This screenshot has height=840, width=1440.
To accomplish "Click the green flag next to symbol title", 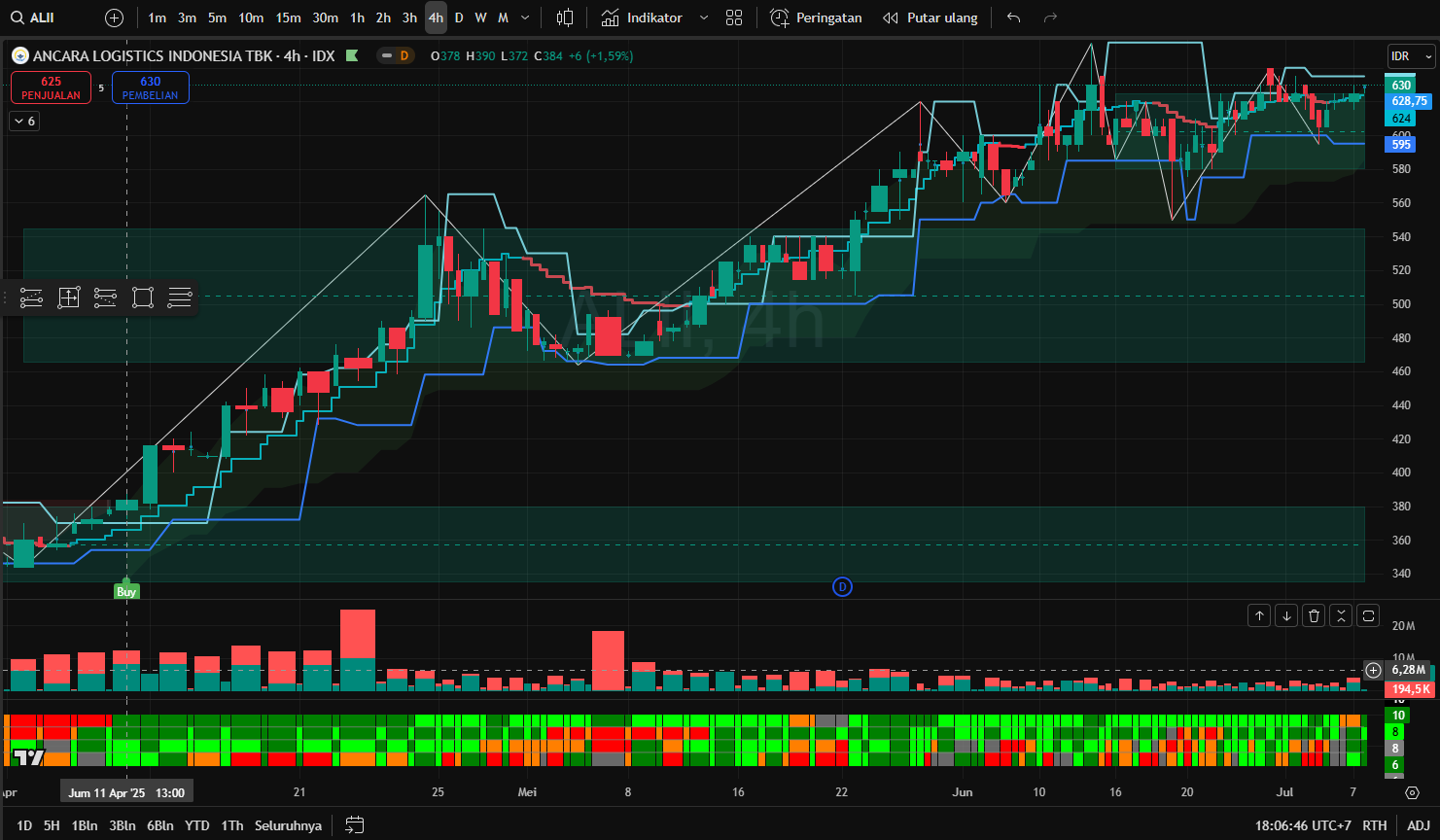I will click(352, 55).
